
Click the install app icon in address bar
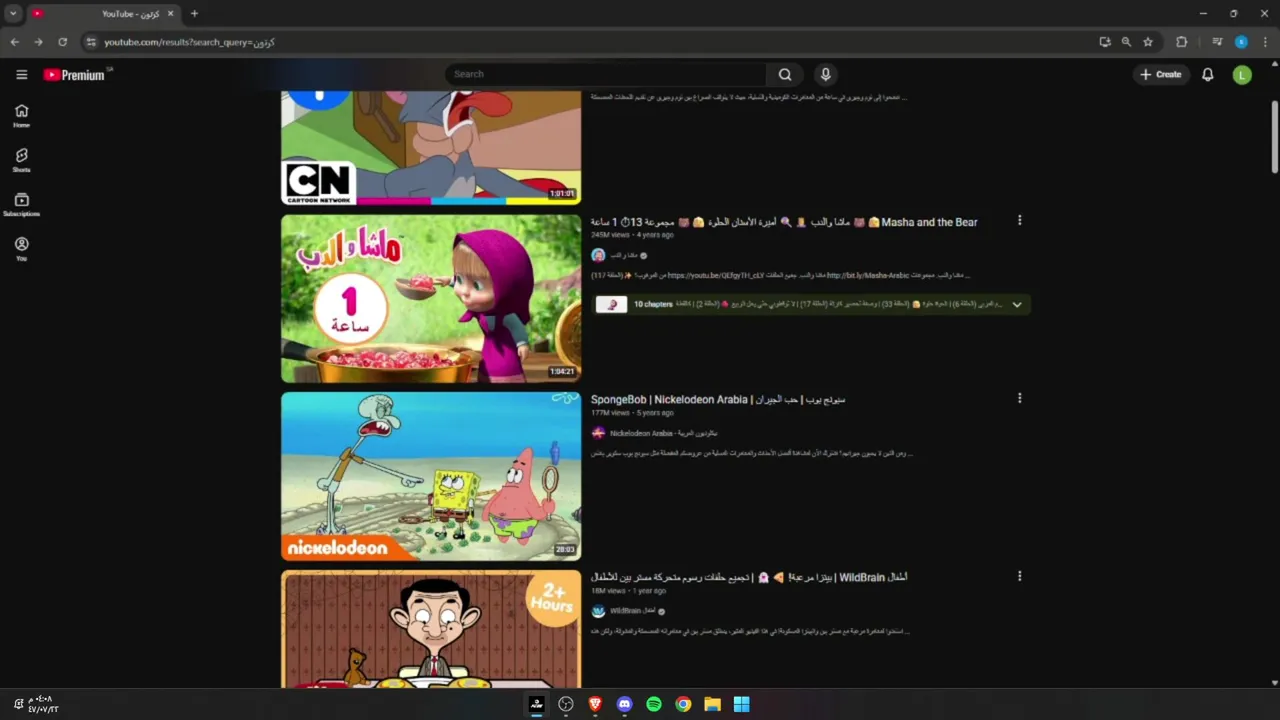tap(1104, 42)
